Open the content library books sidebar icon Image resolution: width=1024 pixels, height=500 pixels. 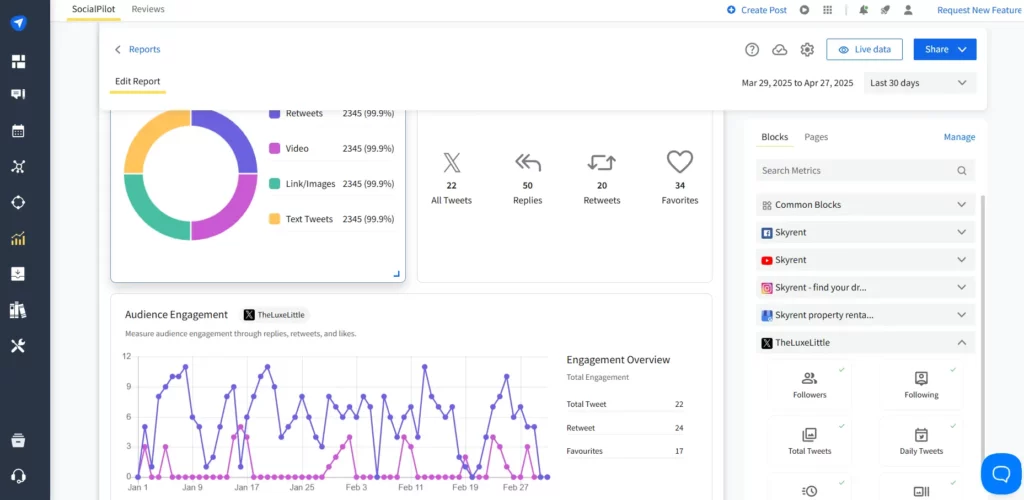(18, 310)
